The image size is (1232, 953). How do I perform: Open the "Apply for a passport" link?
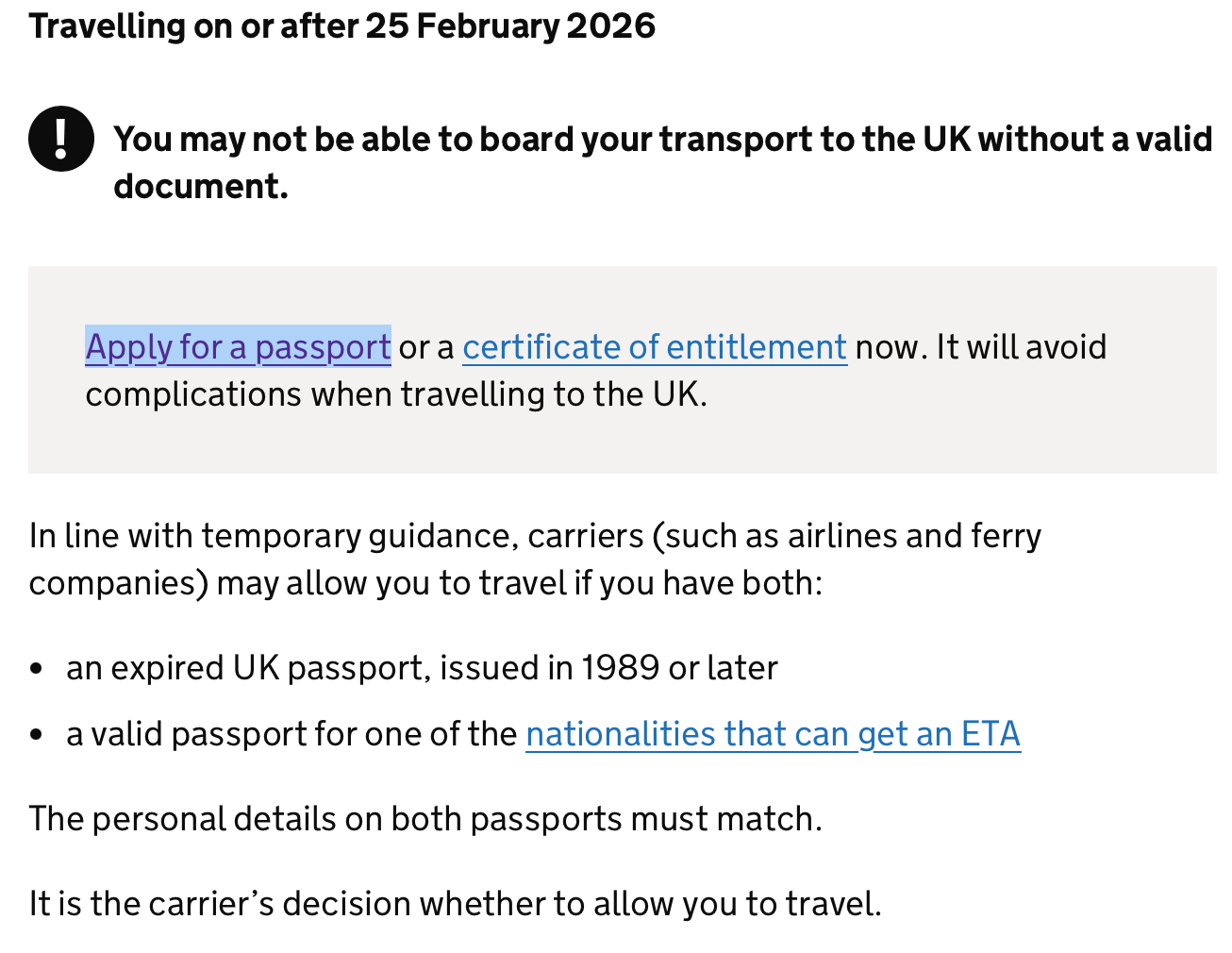tap(238, 347)
